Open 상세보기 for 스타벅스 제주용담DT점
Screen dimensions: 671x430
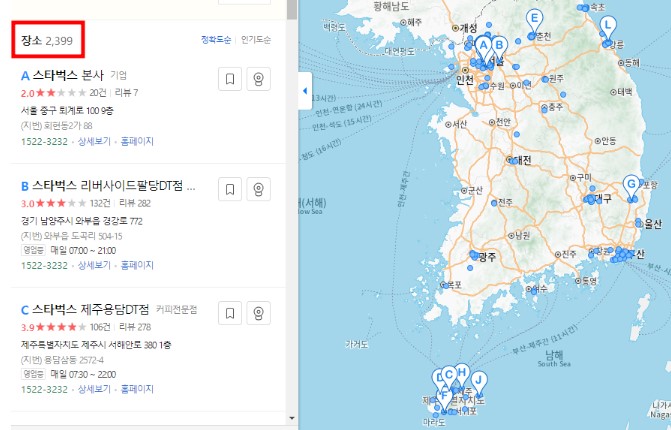point(94,389)
